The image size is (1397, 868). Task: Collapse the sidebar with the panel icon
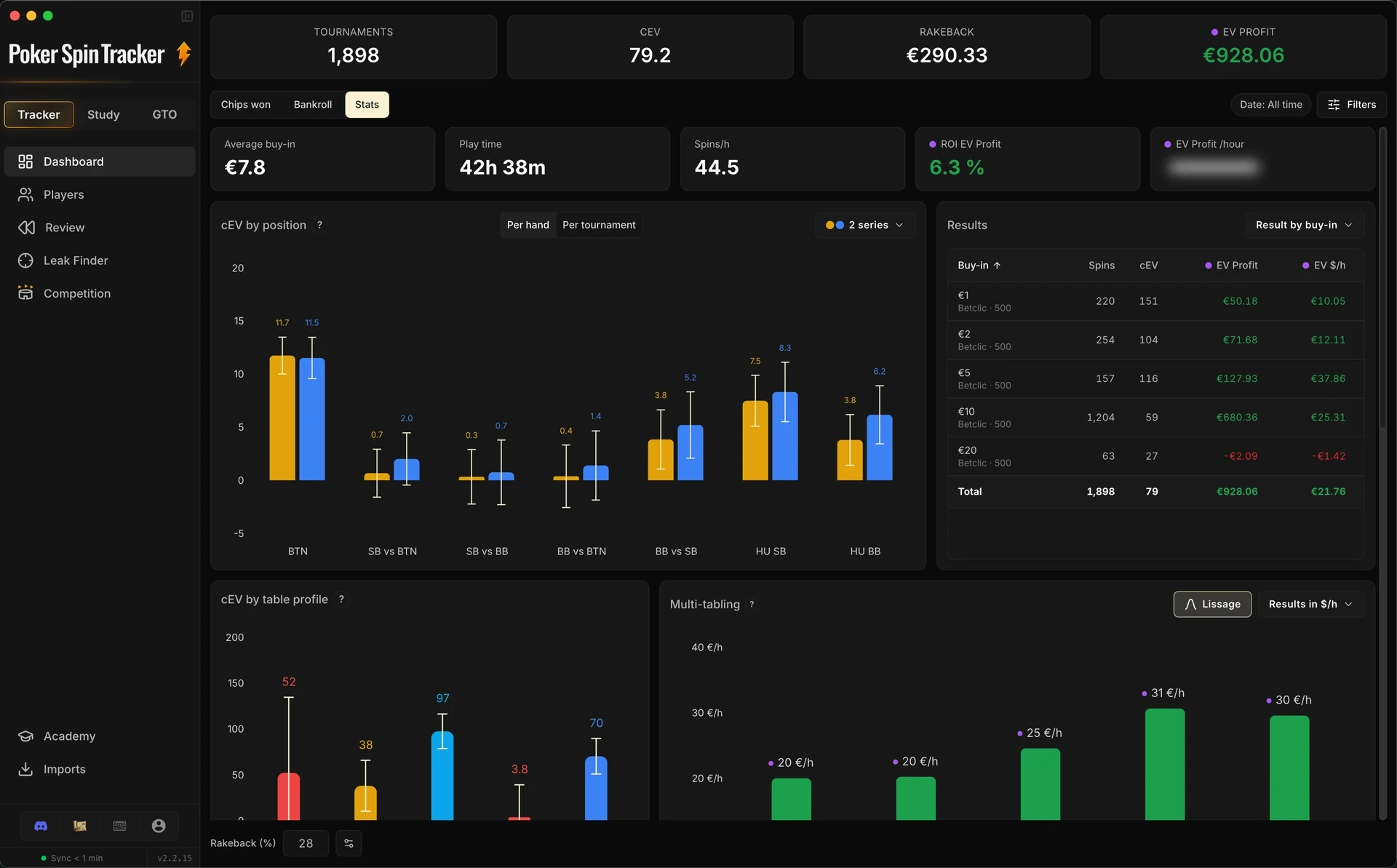point(187,16)
